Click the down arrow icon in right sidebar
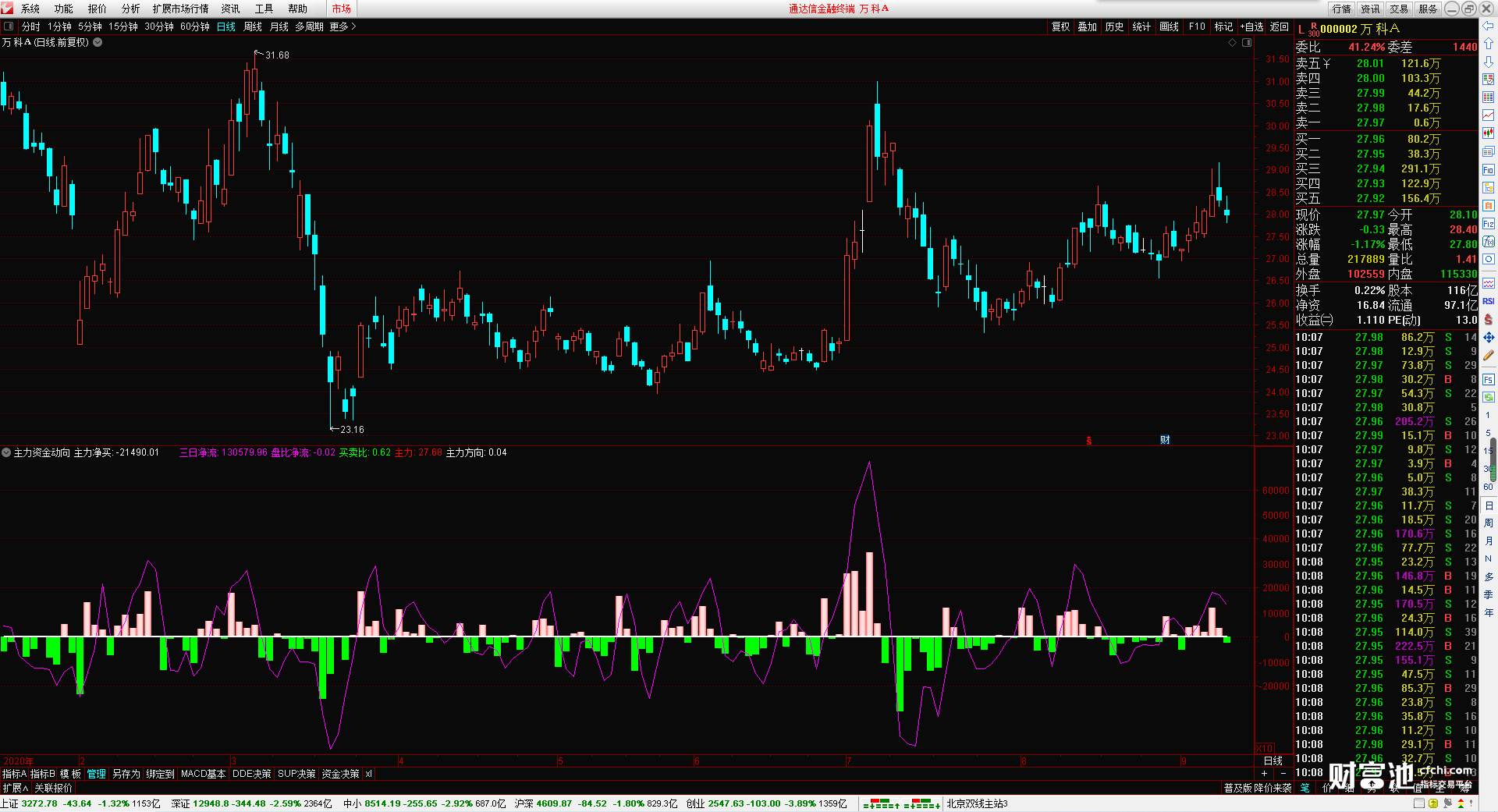 pos(1489,62)
